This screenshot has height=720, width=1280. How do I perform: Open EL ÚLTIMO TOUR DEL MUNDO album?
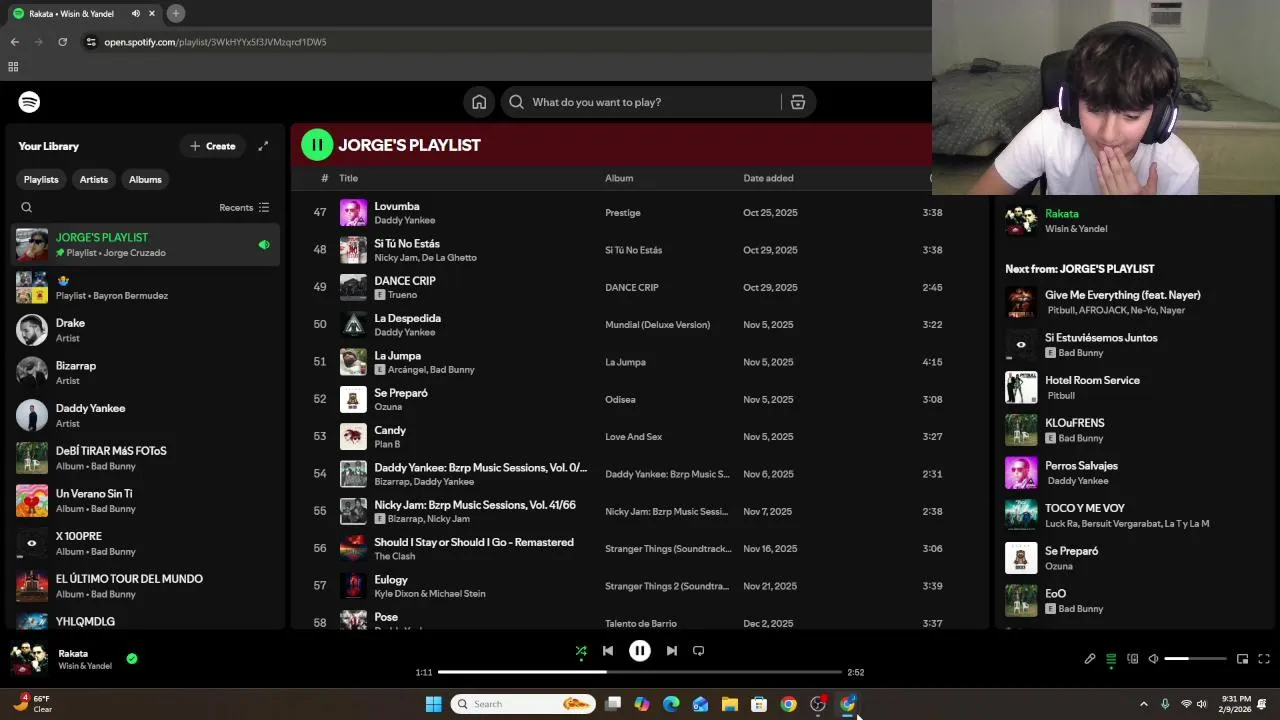coord(145,586)
